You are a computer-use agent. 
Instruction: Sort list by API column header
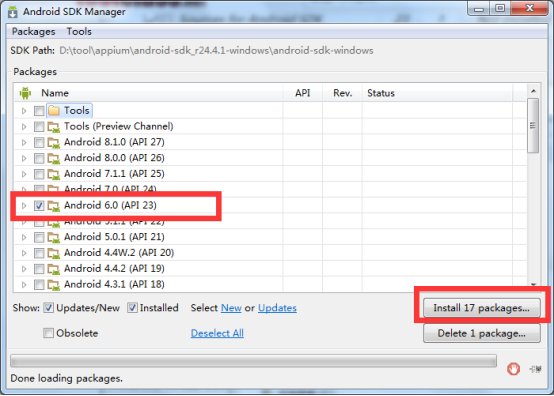point(303,93)
